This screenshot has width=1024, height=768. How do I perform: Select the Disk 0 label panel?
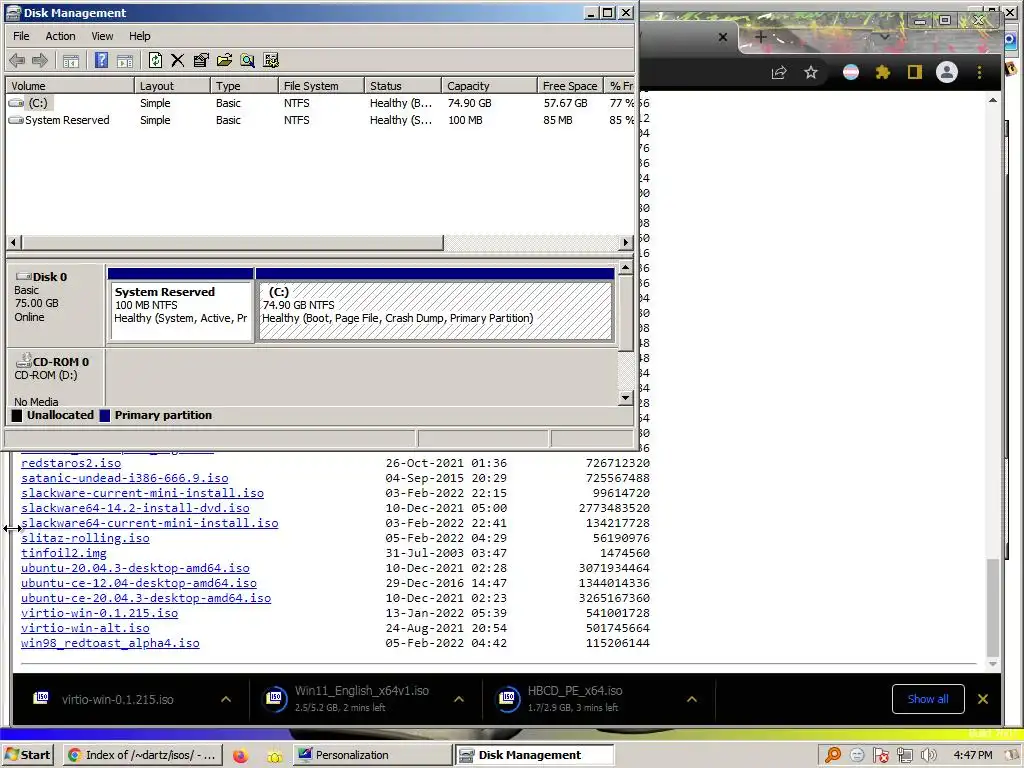tap(56, 304)
